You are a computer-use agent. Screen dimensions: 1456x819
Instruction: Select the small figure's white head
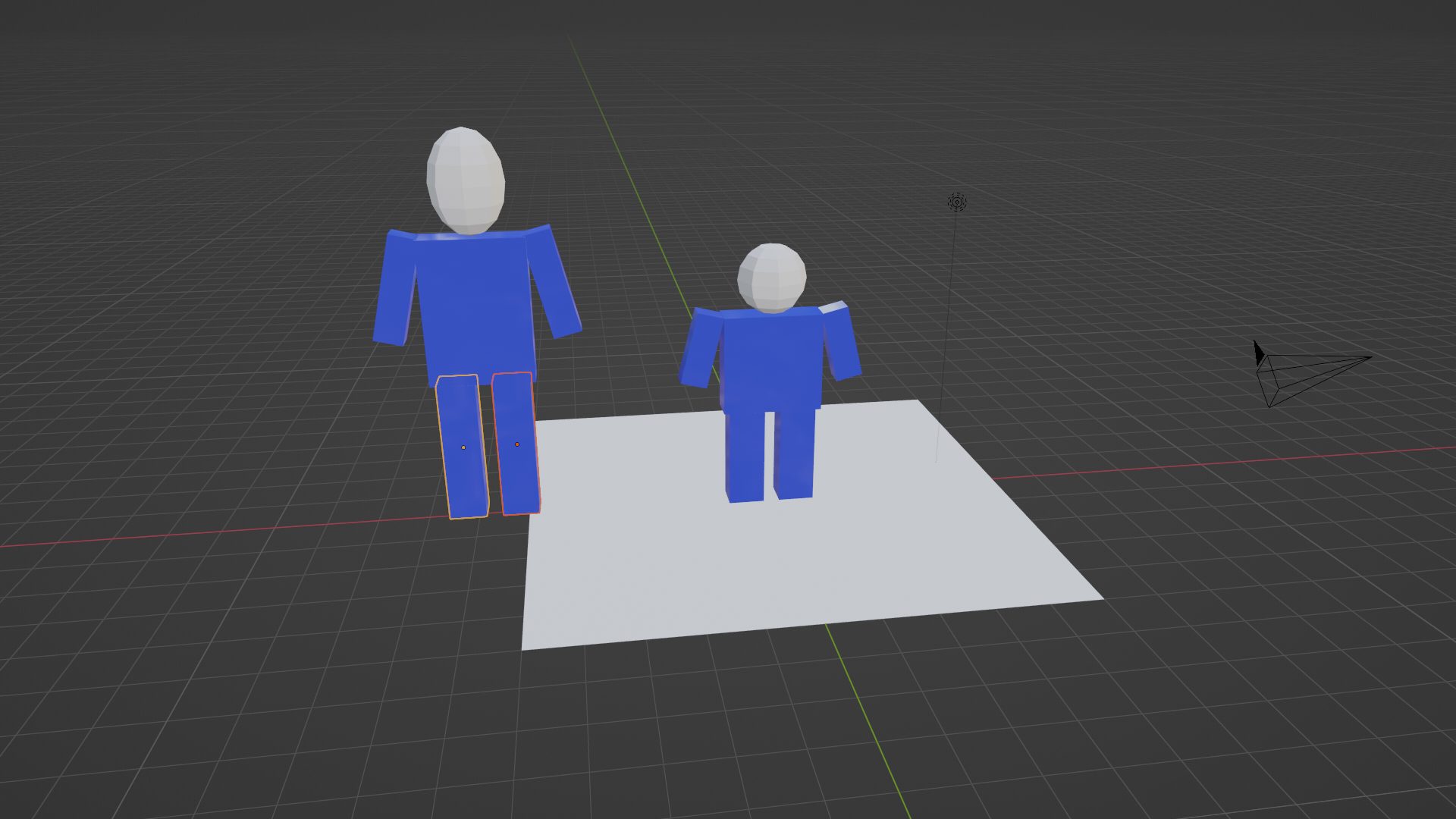772,278
